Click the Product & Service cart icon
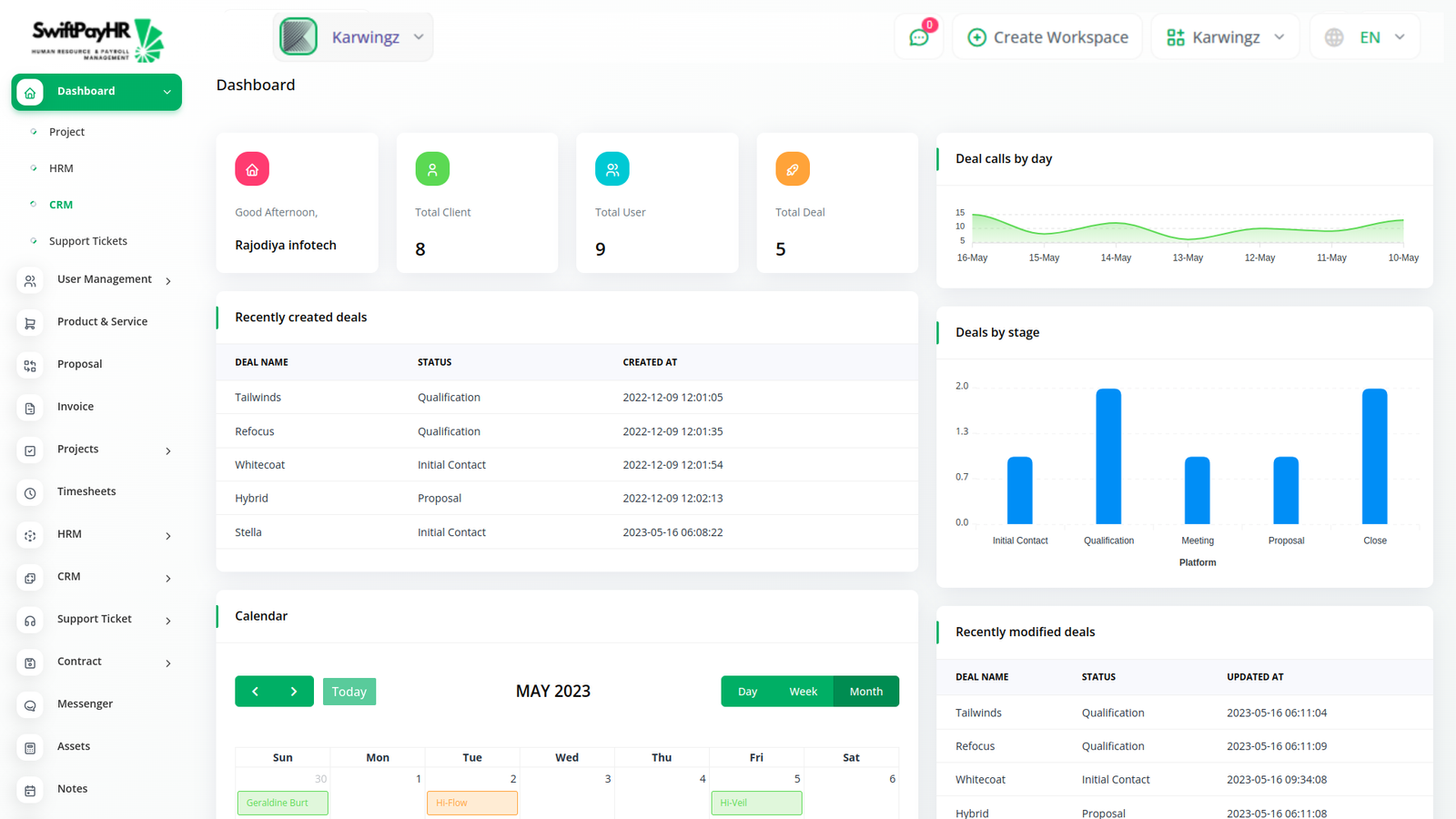 (30, 323)
